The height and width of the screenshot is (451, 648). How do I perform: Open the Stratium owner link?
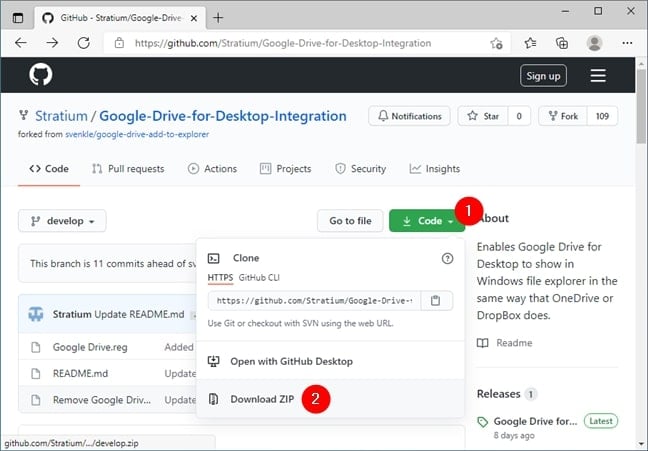click(x=61, y=116)
